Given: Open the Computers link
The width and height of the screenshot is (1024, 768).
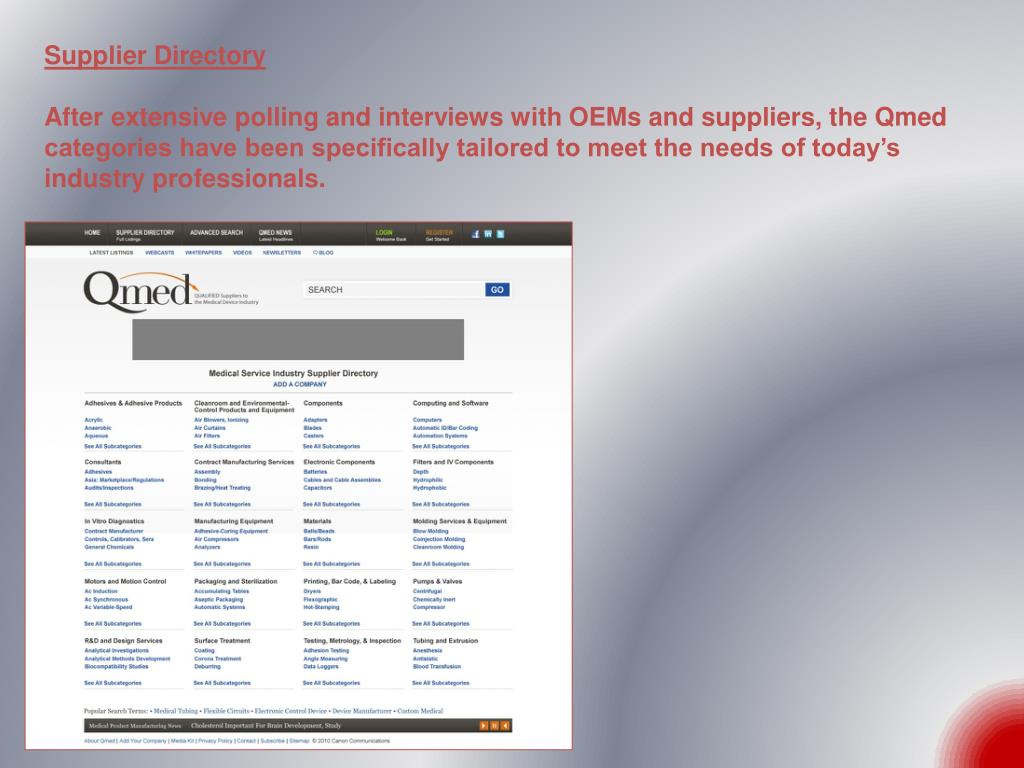Looking at the screenshot, I should (x=427, y=421).
